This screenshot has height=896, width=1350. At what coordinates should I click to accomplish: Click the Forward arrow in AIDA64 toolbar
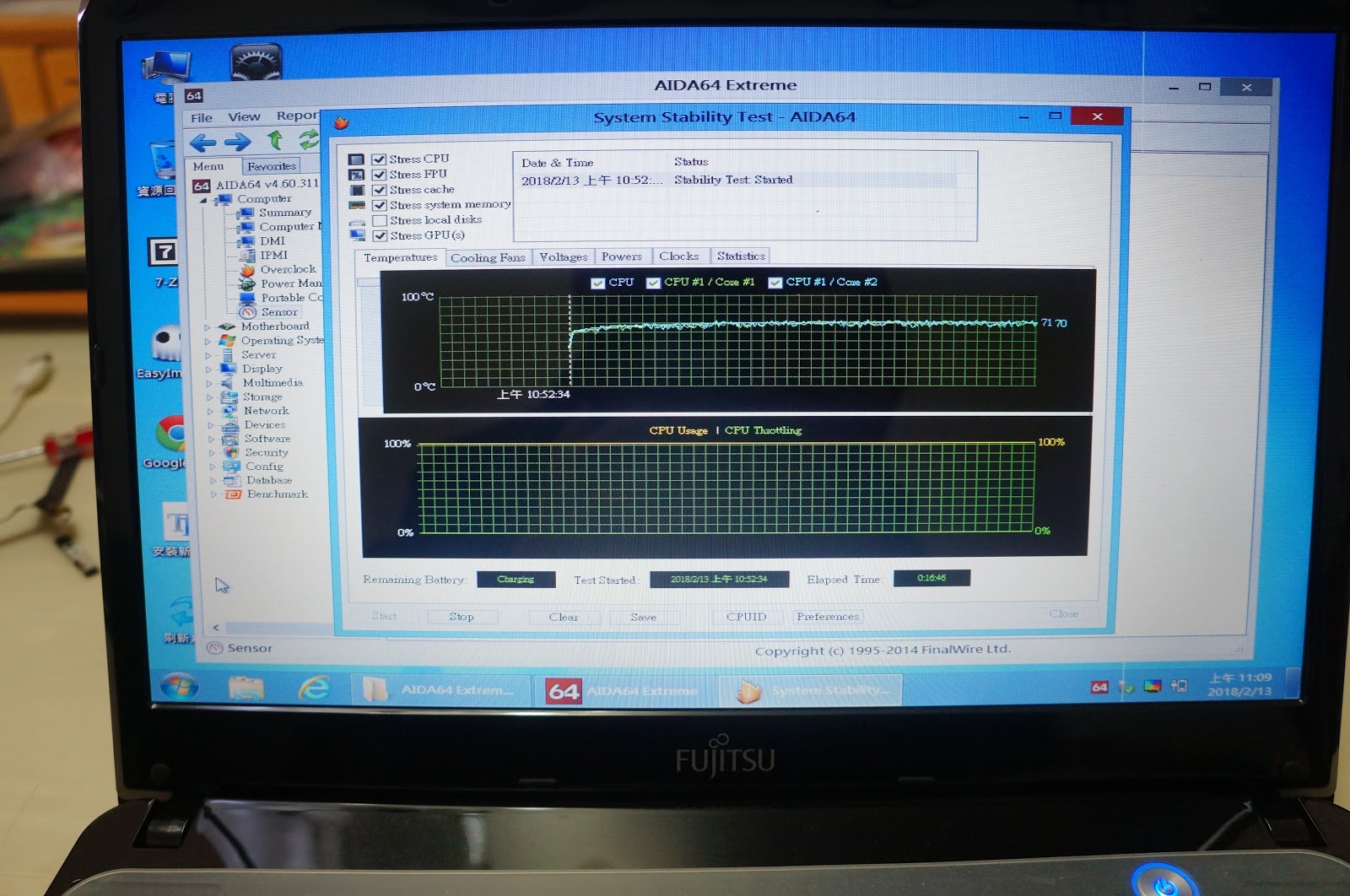(237, 143)
